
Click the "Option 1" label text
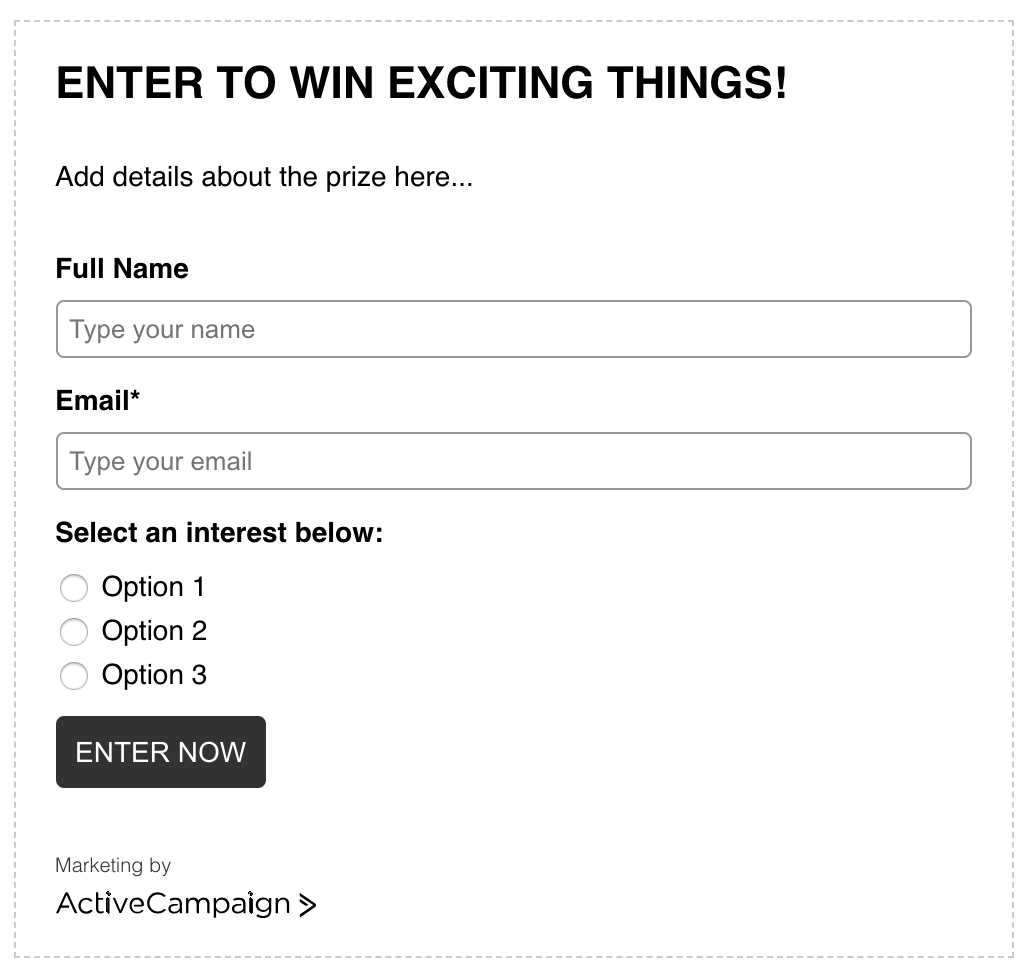pos(153,587)
